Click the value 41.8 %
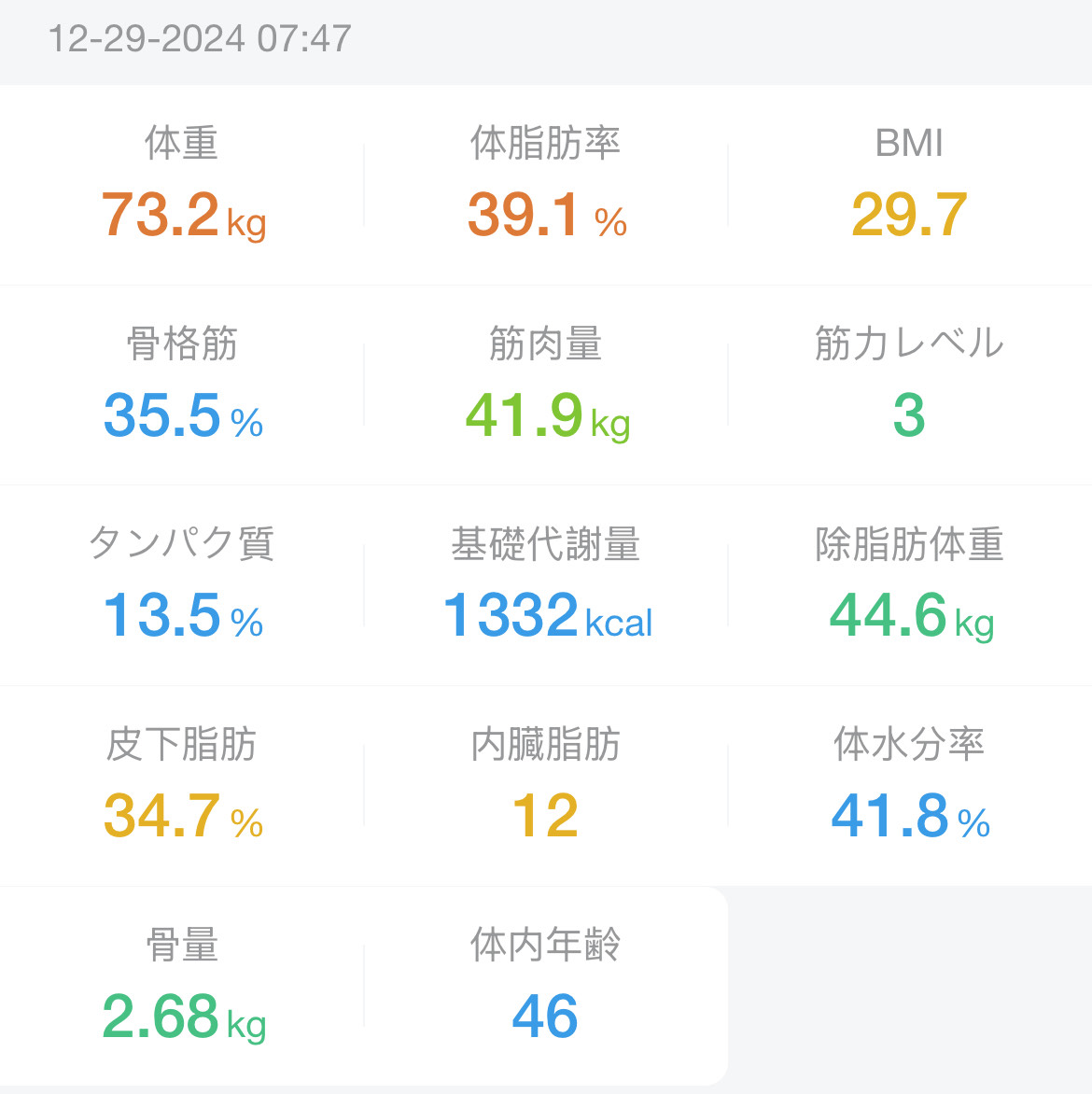 911,815
